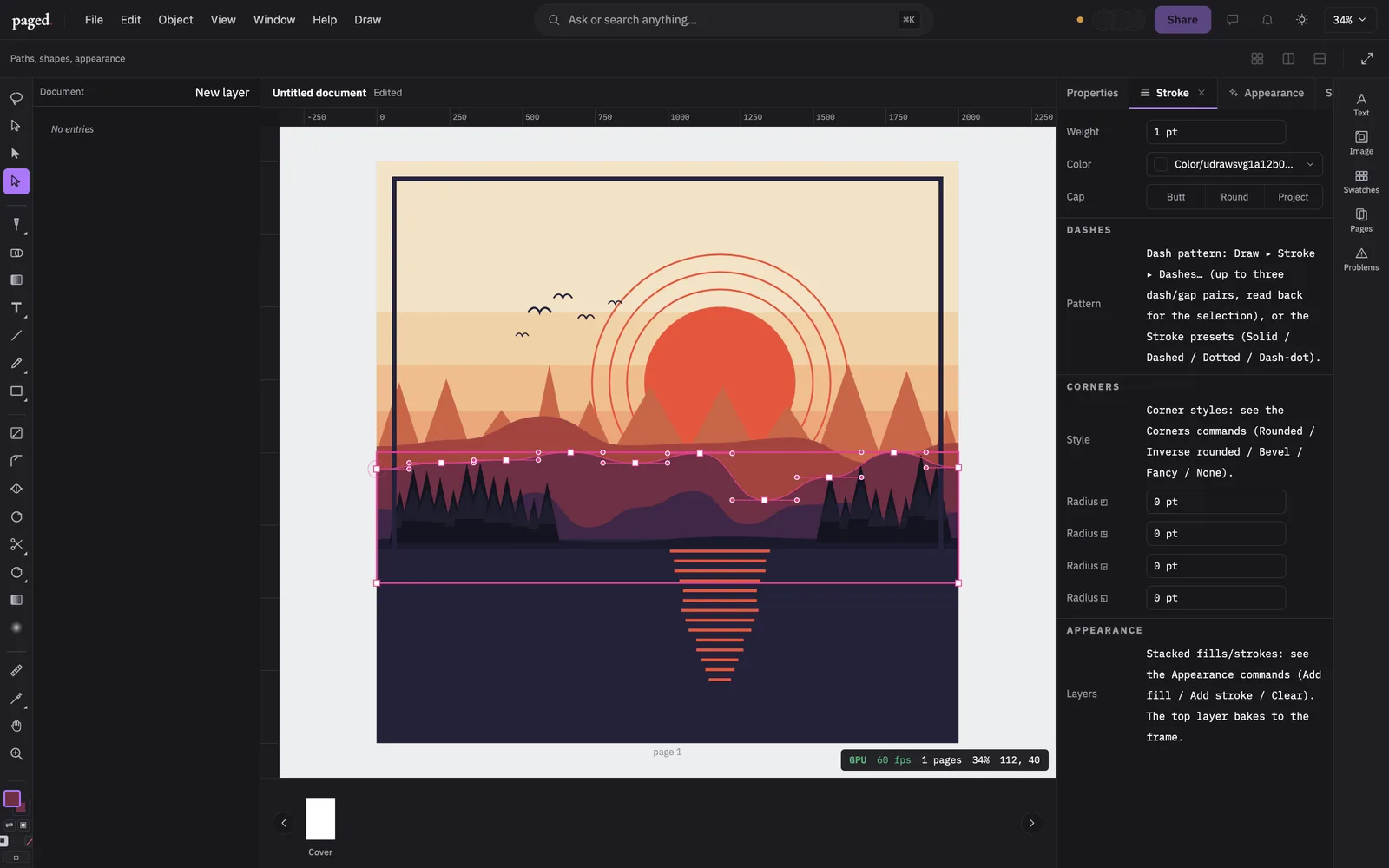Select the Zoom magnifier tool
Image resolution: width=1389 pixels, height=868 pixels.
[16, 753]
